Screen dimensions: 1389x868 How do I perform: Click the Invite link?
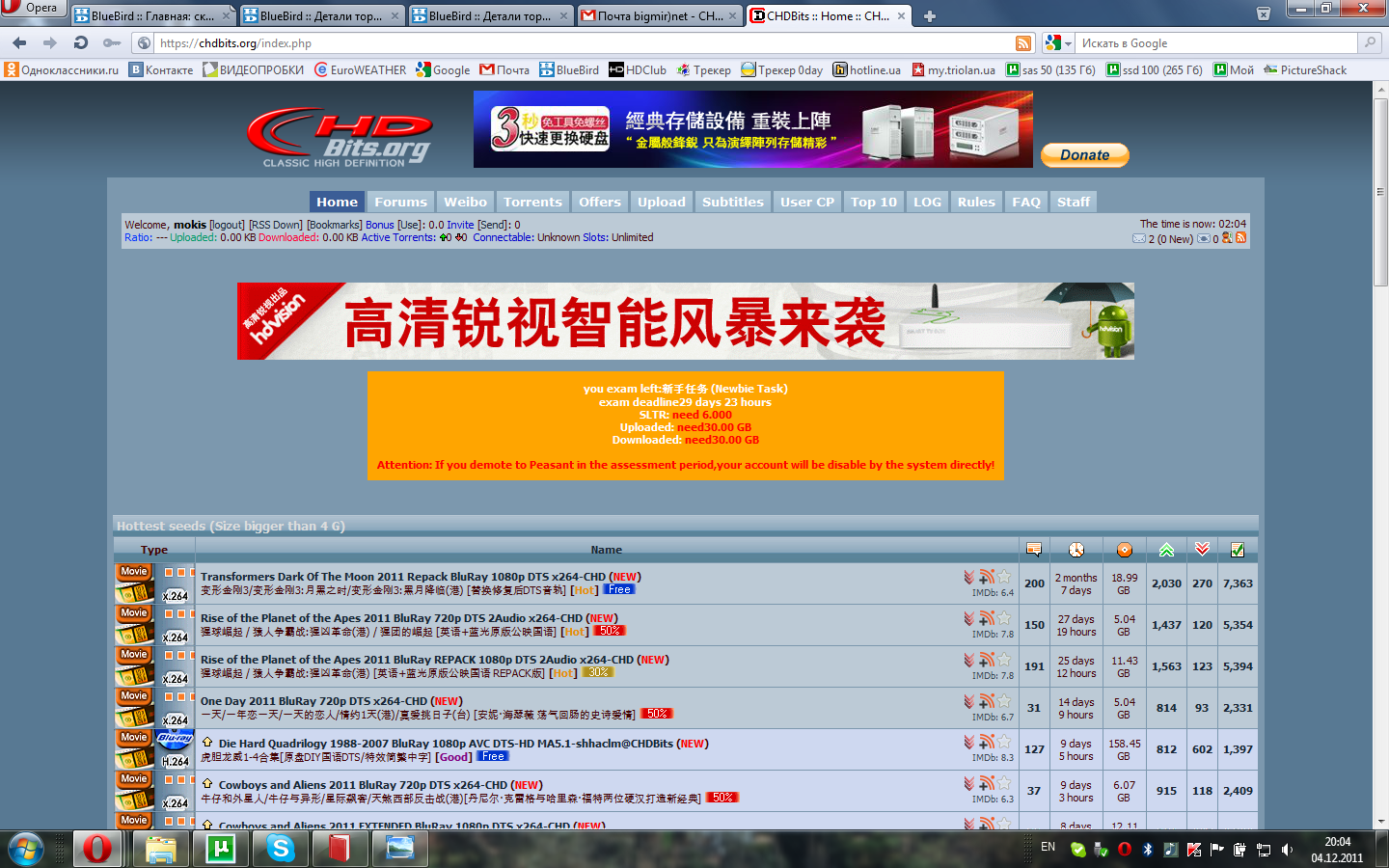[x=460, y=225]
